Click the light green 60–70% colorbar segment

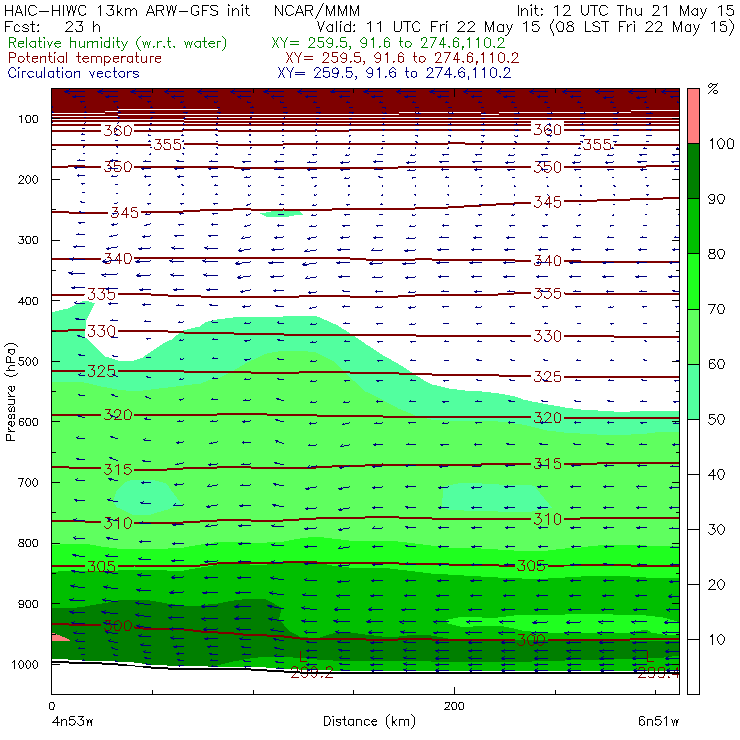pyautogui.click(x=693, y=336)
